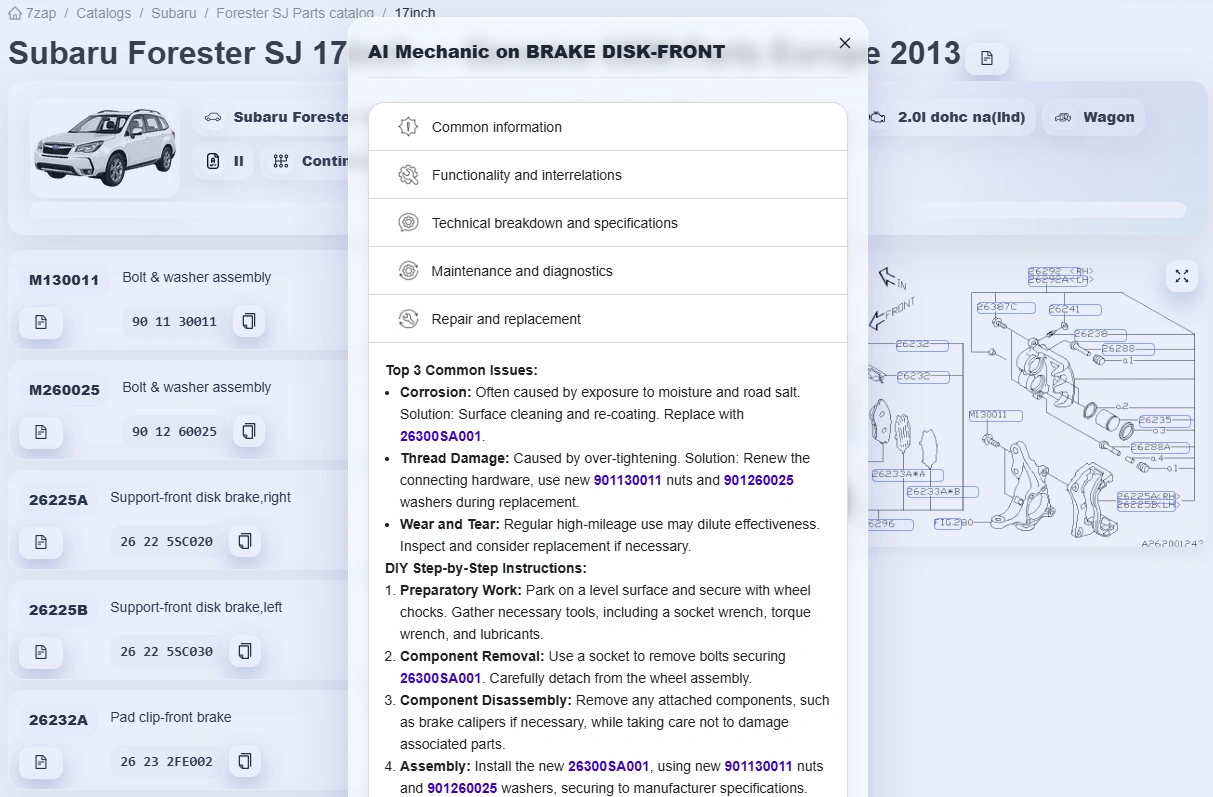
Task: Open 901260025 link in Thread Damage item
Action: (x=759, y=480)
